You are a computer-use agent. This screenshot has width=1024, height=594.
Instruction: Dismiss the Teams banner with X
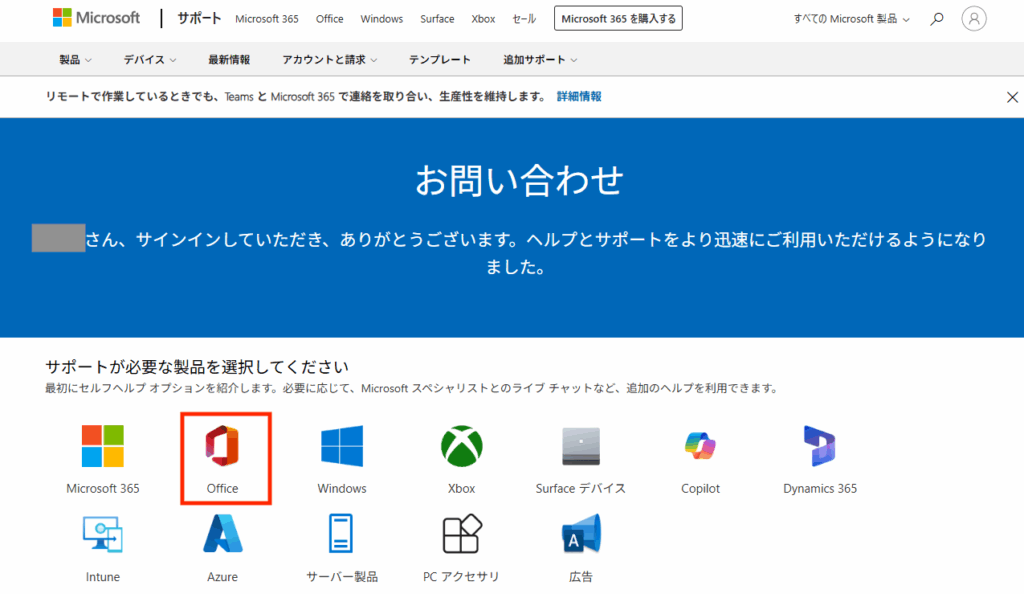pos(1012,97)
